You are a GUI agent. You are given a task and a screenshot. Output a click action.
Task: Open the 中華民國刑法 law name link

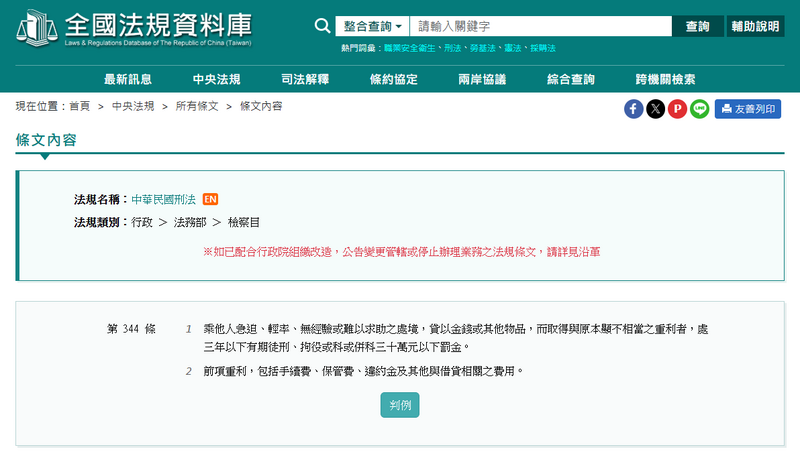pyautogui.click(x=163, y=200)
